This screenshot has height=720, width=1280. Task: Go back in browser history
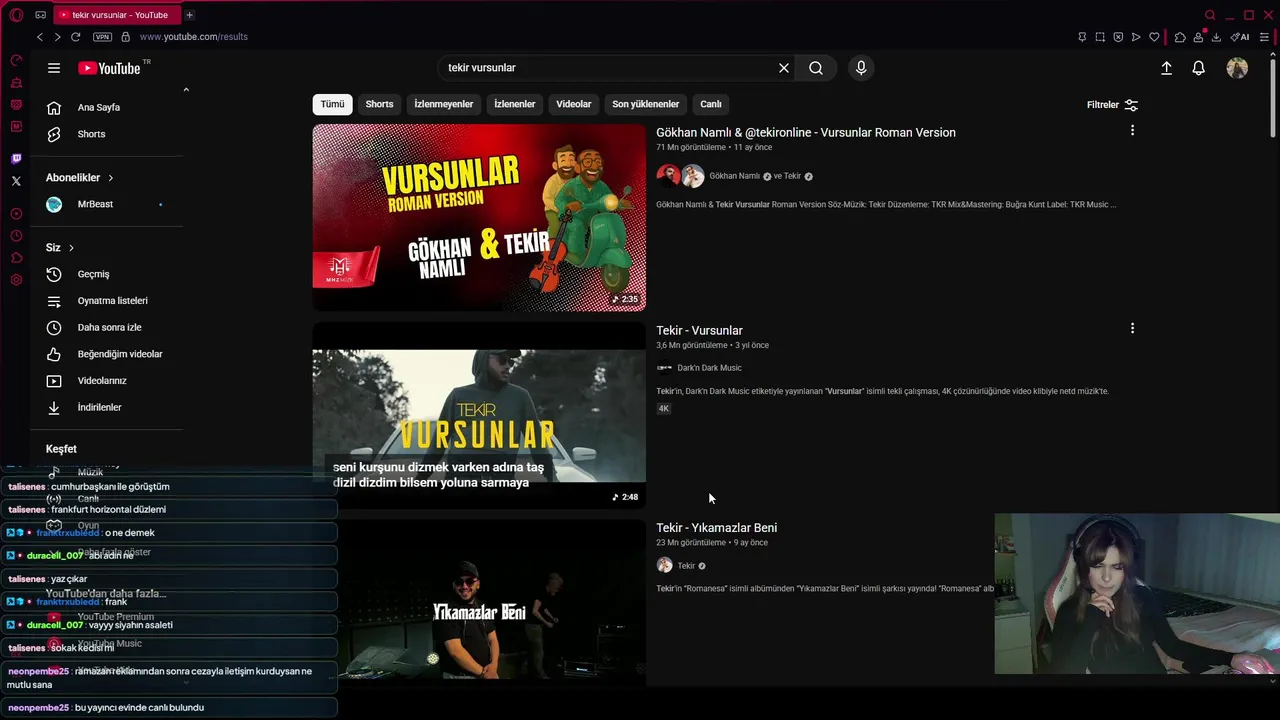point(40,37)
